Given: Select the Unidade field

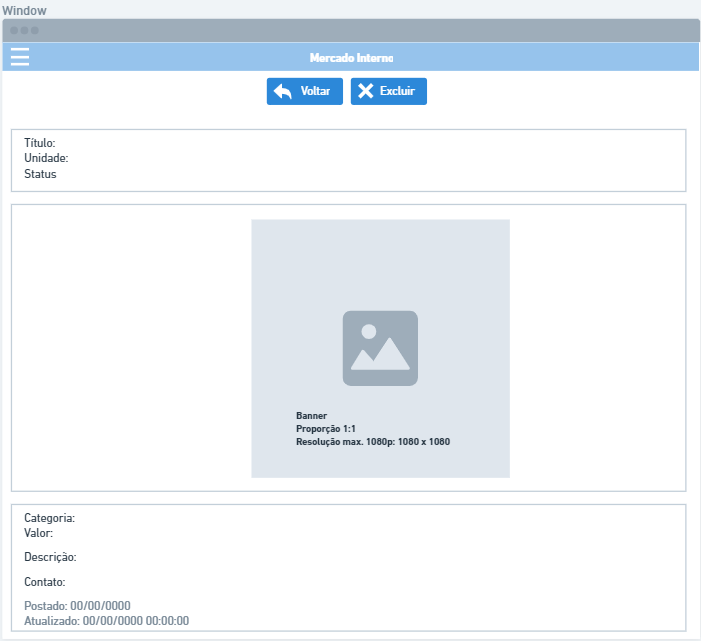Looking at the screenshot, I should tap(46, 158).
